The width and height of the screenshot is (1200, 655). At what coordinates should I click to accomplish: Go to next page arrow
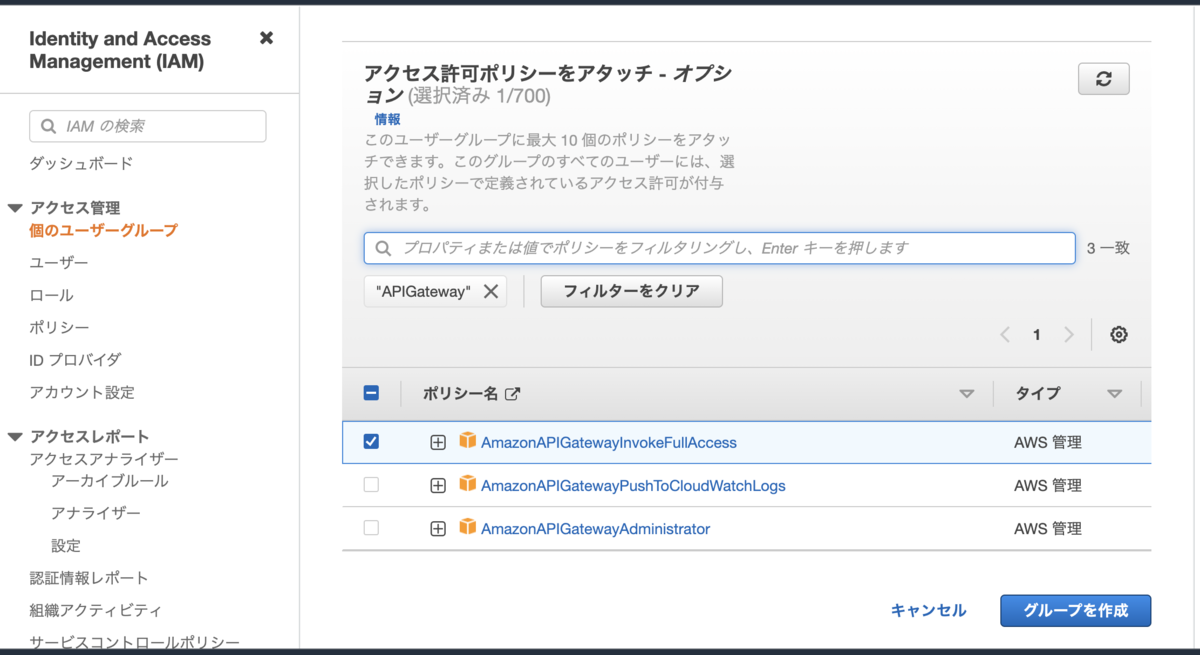[x=1069, y=335]
